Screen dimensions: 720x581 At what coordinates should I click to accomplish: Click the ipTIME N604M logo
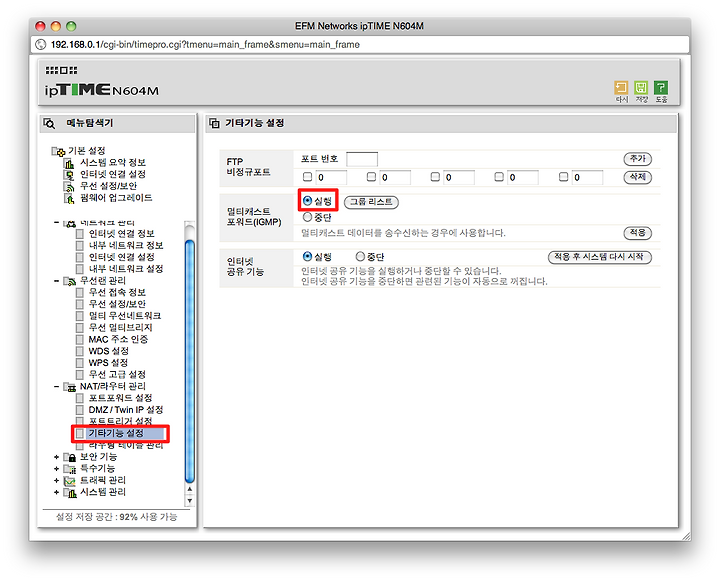click(101, 90)
